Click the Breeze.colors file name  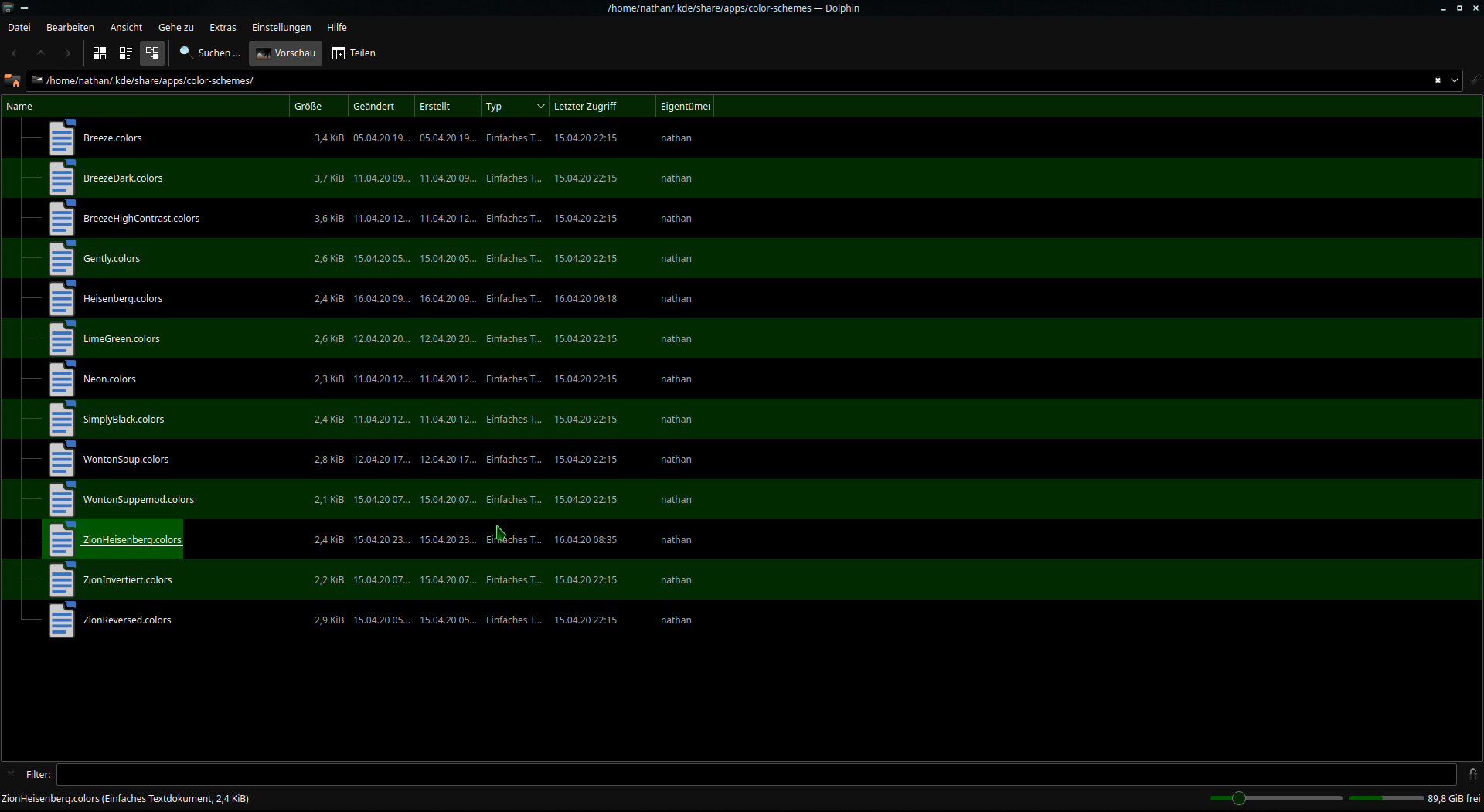113,138
